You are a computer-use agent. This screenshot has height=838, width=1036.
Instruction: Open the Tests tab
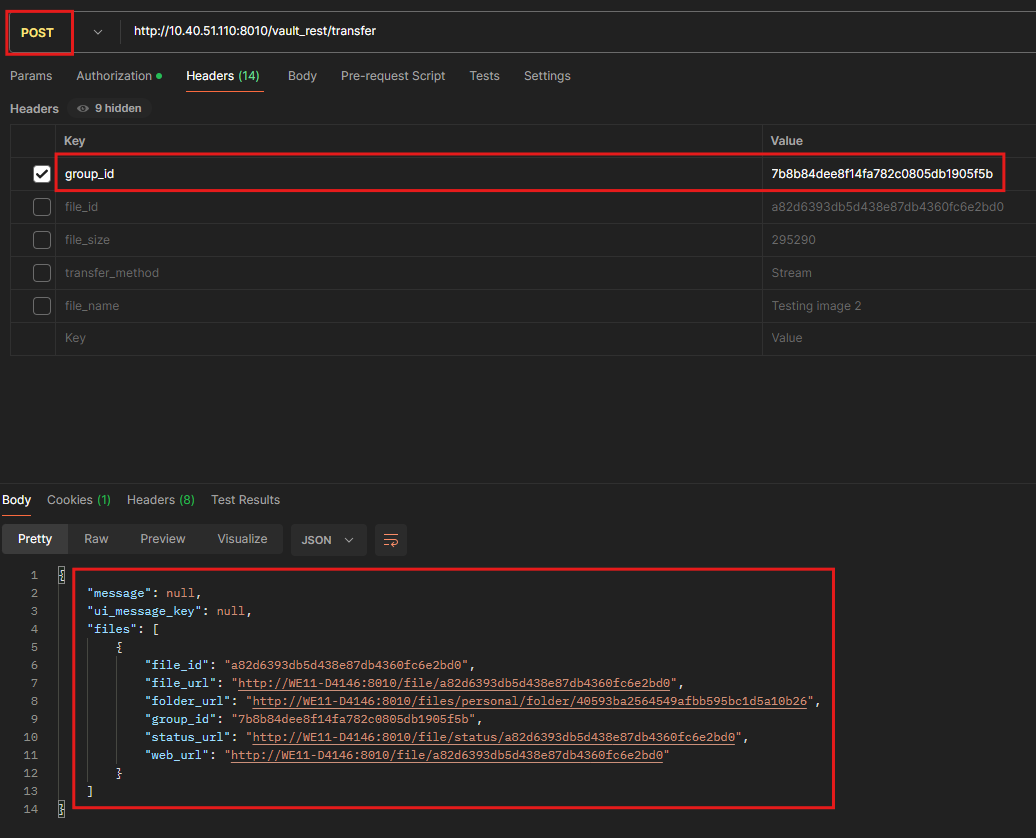(x=484, y=76)
